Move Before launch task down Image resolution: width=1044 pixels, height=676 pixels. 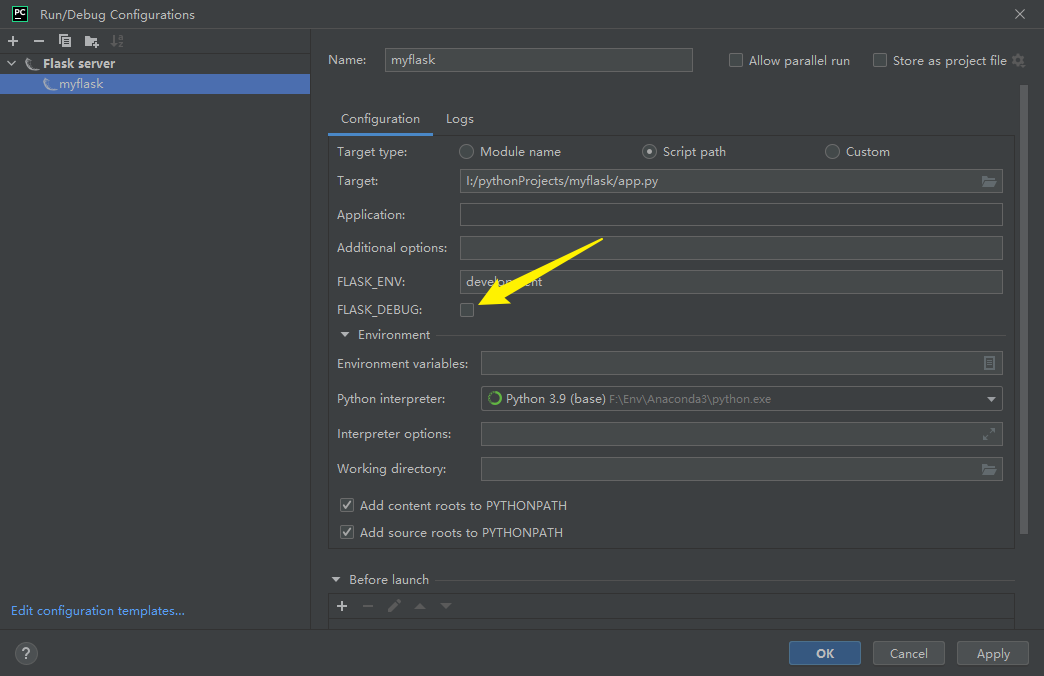click(446, 606)
